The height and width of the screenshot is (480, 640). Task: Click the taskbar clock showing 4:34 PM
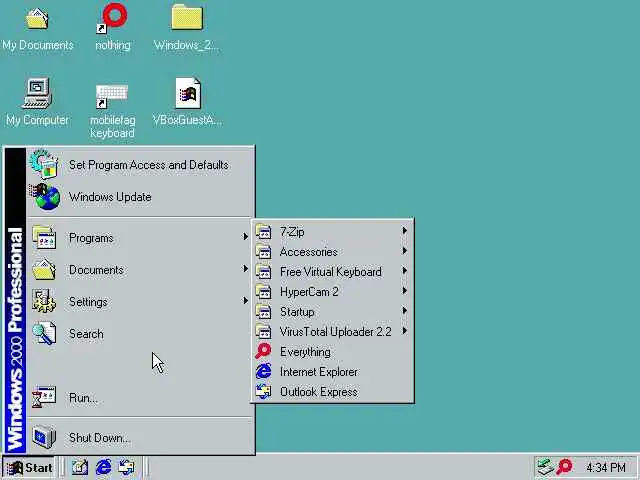tap(606, 467)
